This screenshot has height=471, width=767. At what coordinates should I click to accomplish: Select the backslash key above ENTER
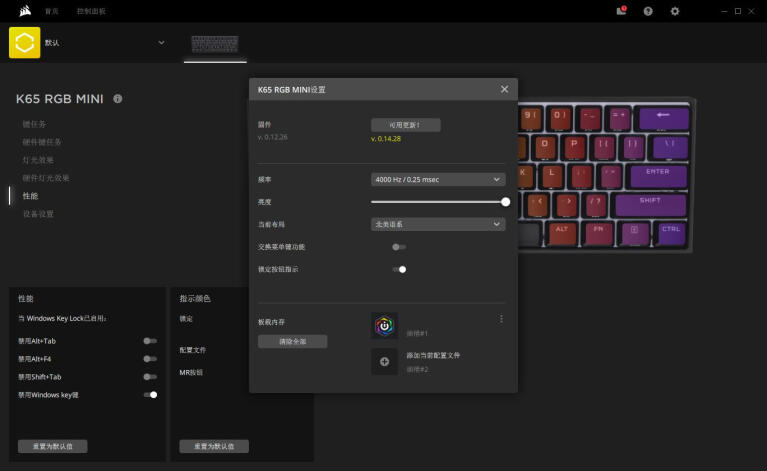pyautogui.click(x=669, y=148)
